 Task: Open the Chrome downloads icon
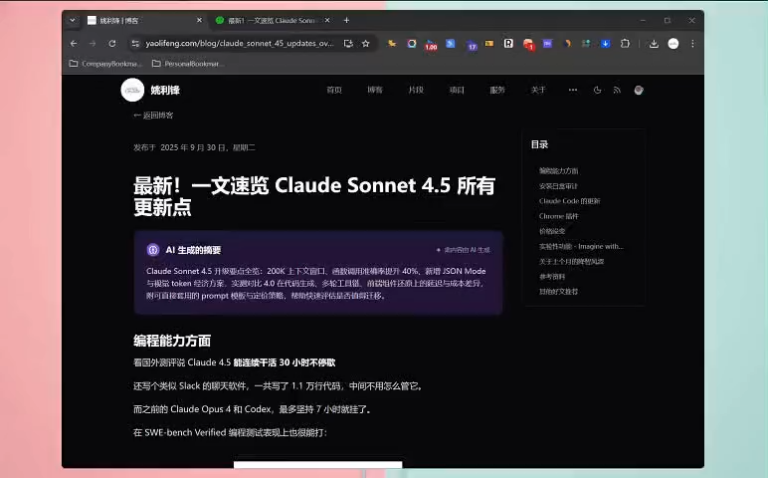(x=653, y=44)
